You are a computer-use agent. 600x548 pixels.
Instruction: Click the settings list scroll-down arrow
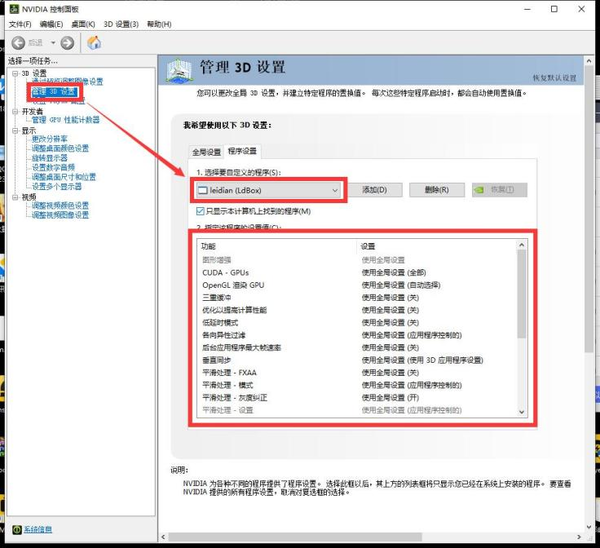tap(522, 412)
